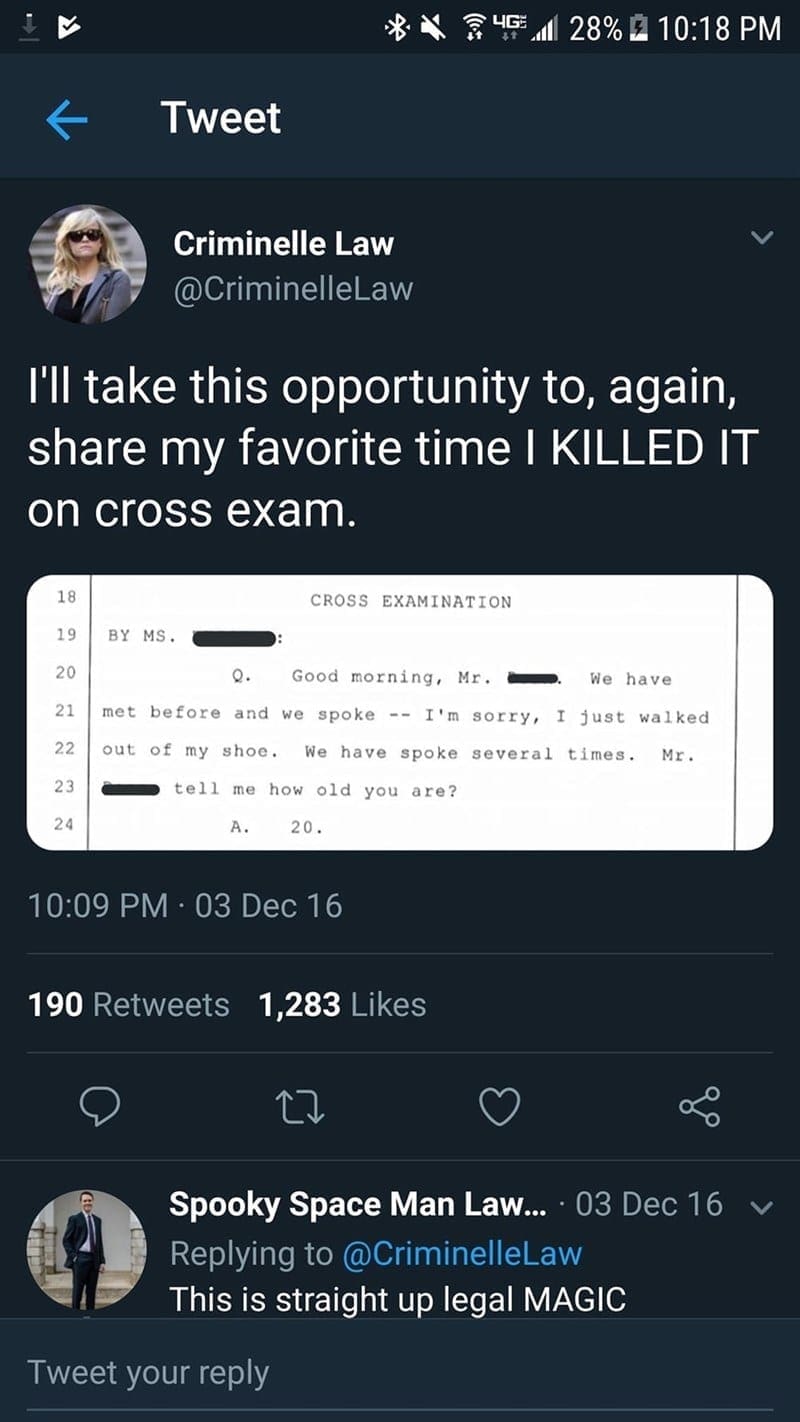View the 190 Retweets list

tap(129, 1004)
